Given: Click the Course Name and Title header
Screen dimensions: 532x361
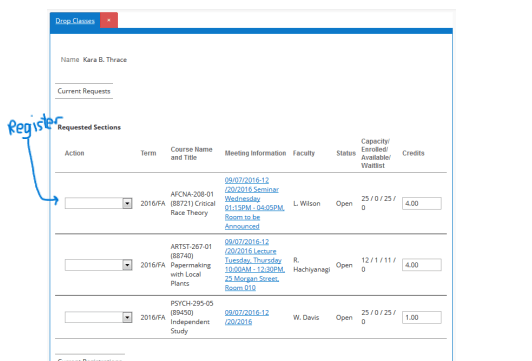Looking at the screenshot, I should click(x=191, y=153).
